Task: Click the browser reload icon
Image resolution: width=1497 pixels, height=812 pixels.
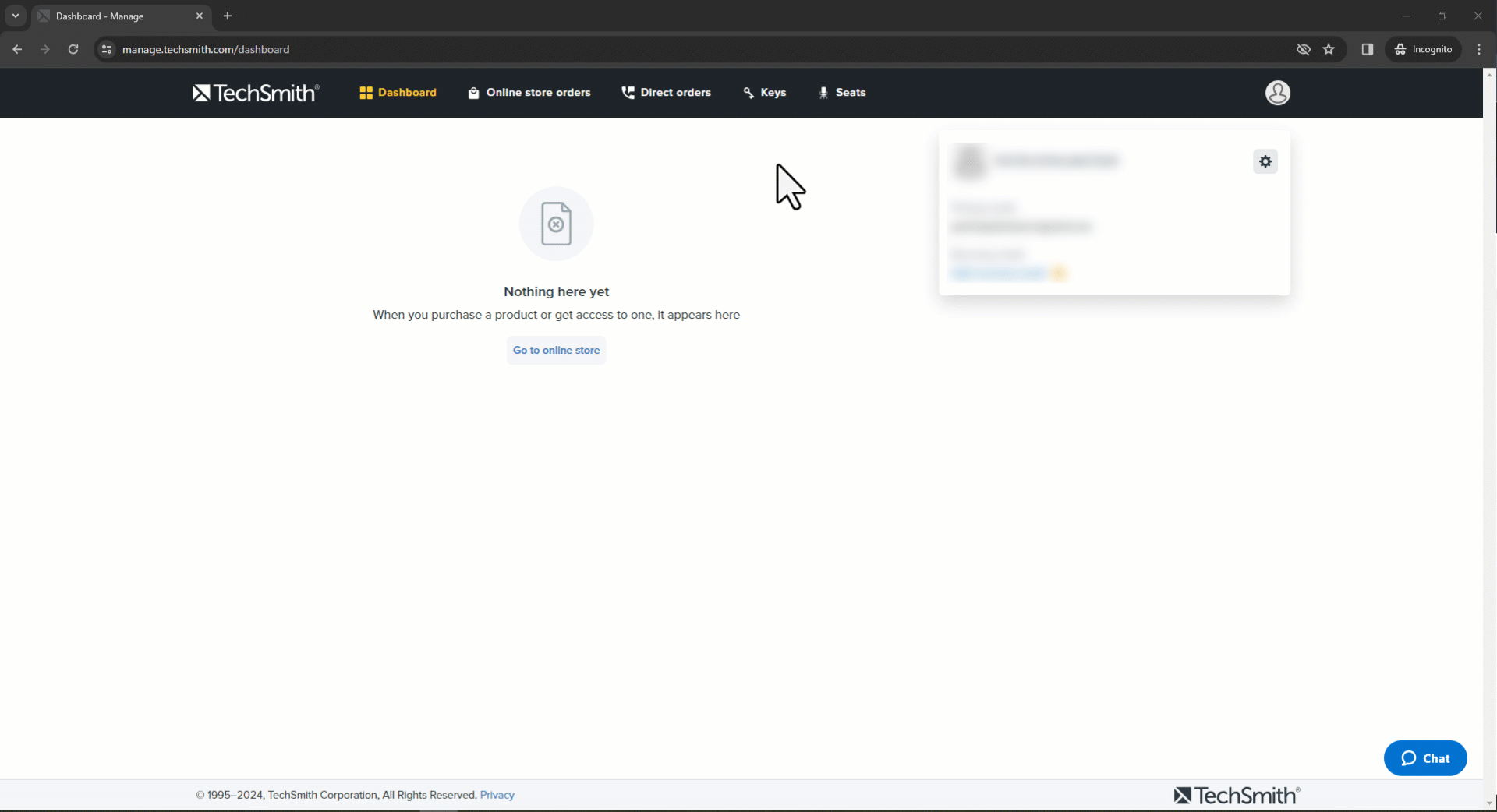Action: tap(73, 49)
